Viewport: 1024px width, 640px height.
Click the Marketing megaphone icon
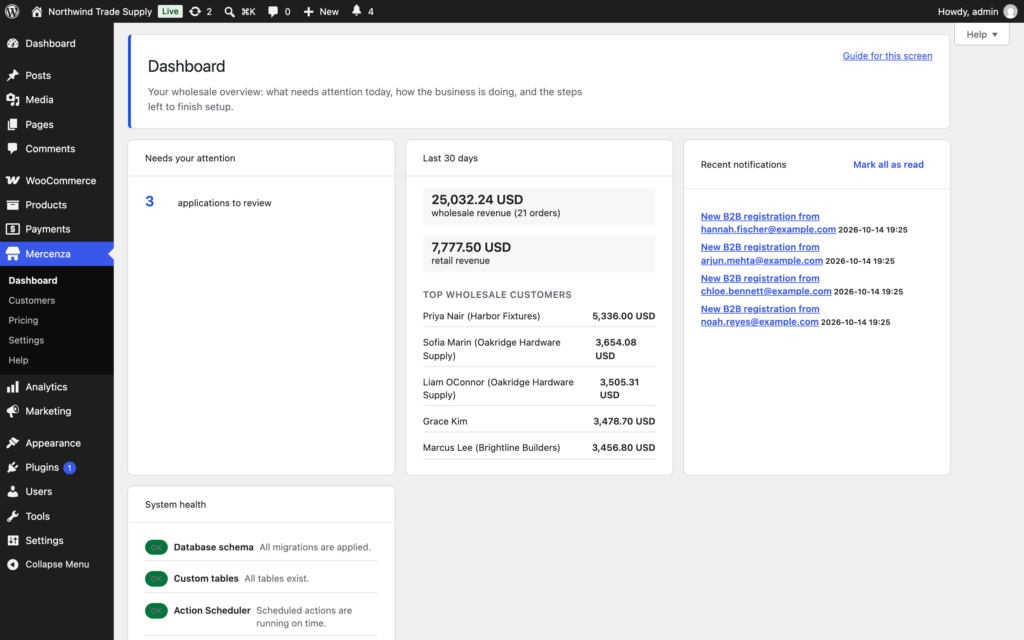point(12,411)
